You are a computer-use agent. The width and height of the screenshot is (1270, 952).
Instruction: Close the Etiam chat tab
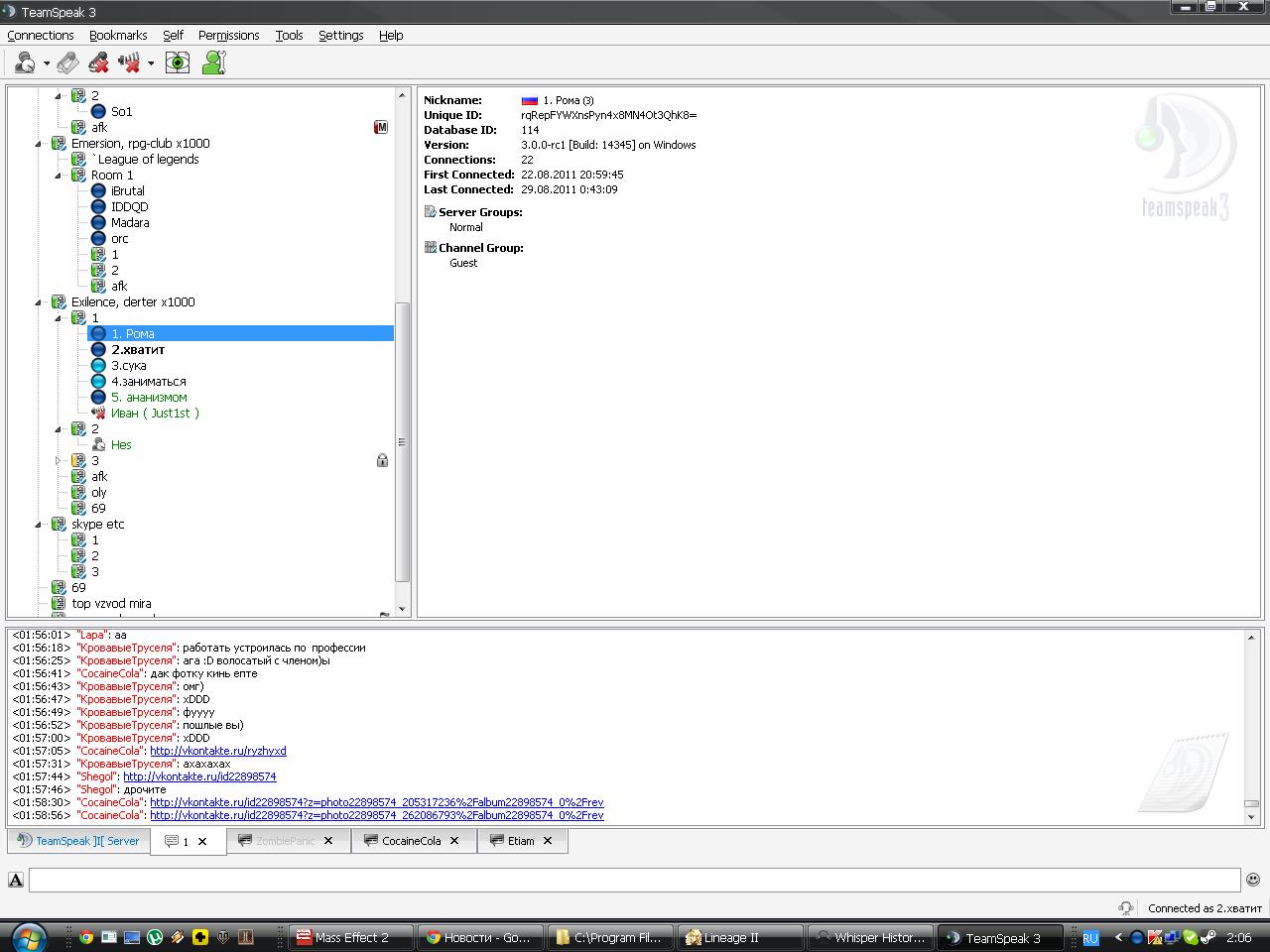(548, 841)
